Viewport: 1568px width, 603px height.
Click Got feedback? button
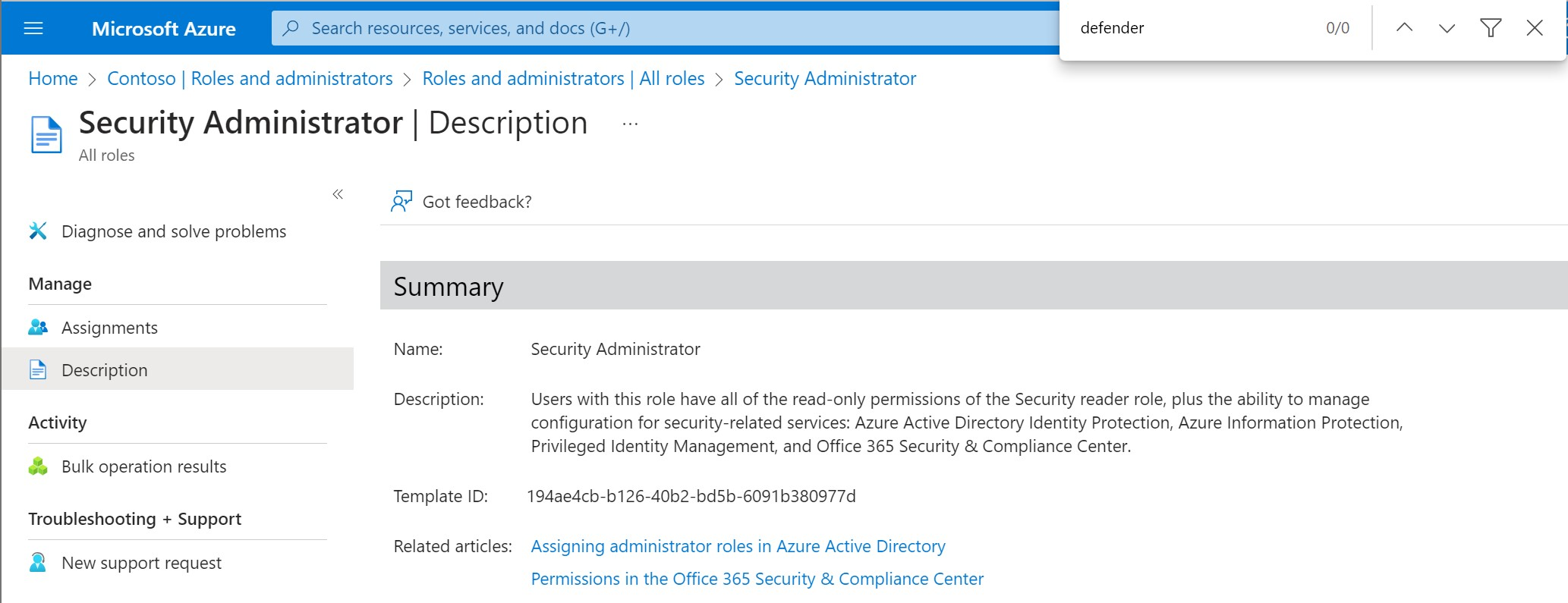pyautogui.click(x=461, y=202)
